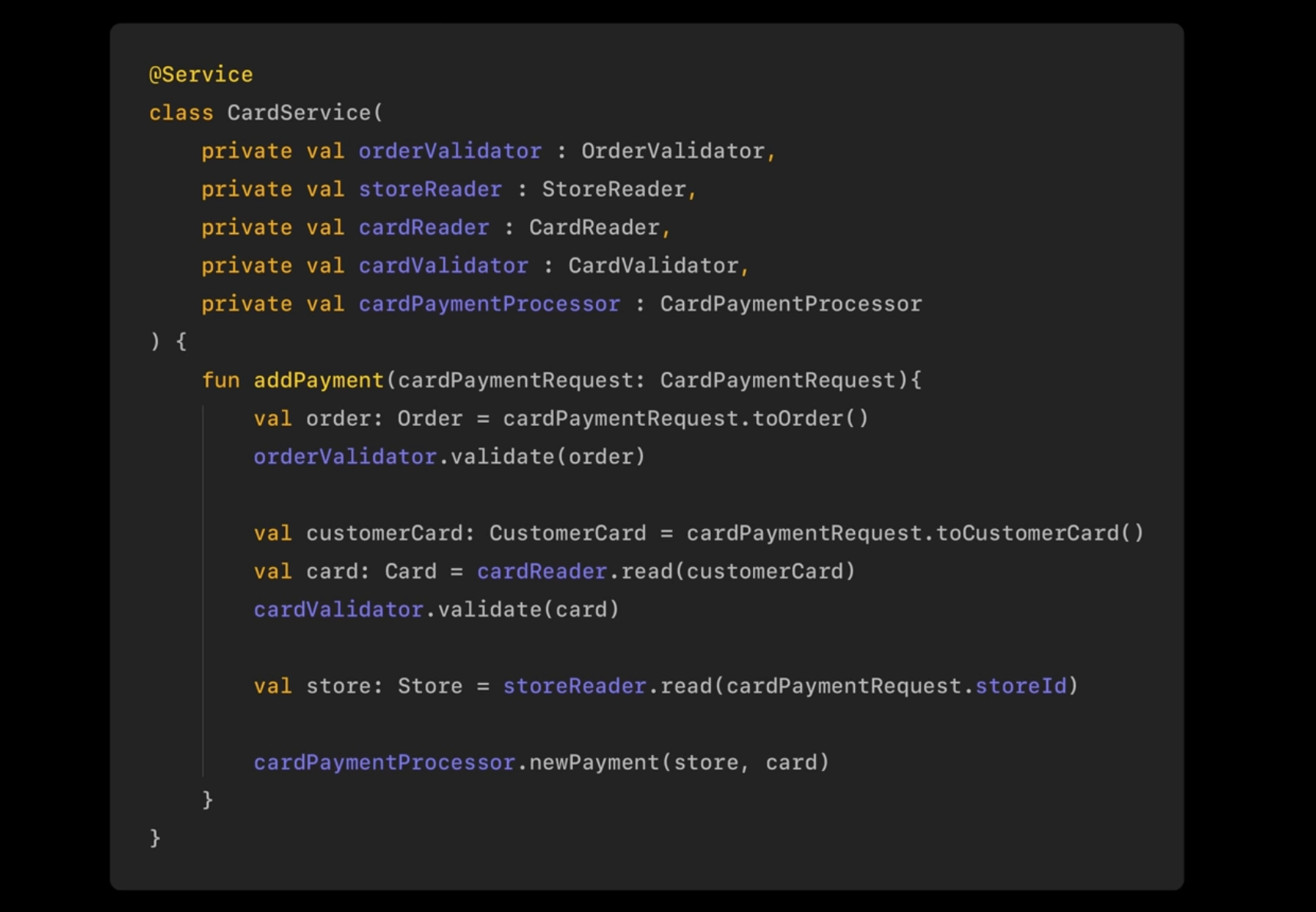Viewport: 1316px width, 912px height.
Task: Click orderValidator.validate(order) call line
Action: point(449,457)
